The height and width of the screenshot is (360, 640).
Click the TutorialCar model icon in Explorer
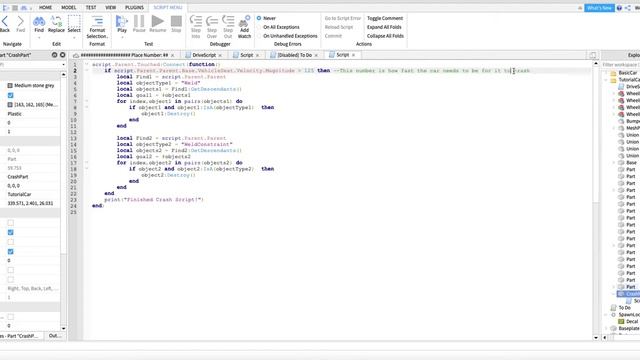coord(613,80)
